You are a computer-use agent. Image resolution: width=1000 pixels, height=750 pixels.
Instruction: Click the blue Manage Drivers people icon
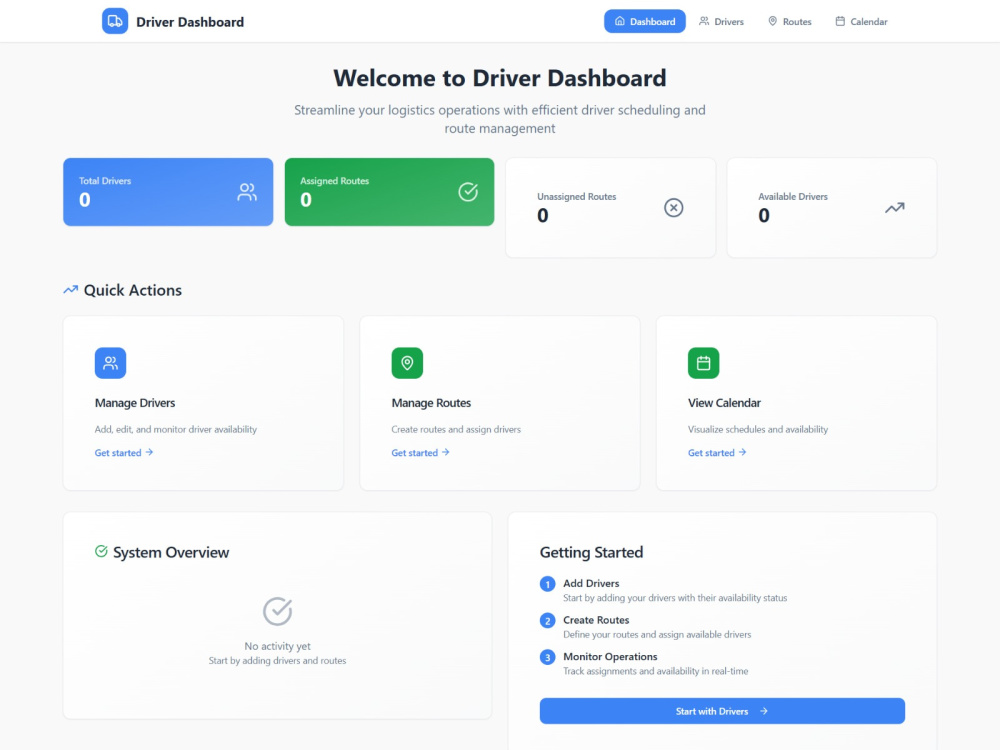click(x=110, y=363)
